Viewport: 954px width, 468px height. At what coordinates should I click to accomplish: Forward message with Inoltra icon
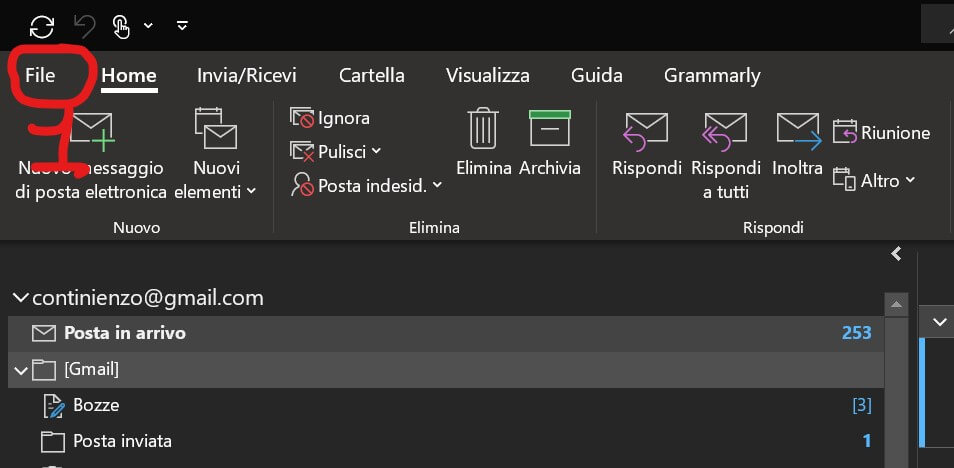(797, 129)
